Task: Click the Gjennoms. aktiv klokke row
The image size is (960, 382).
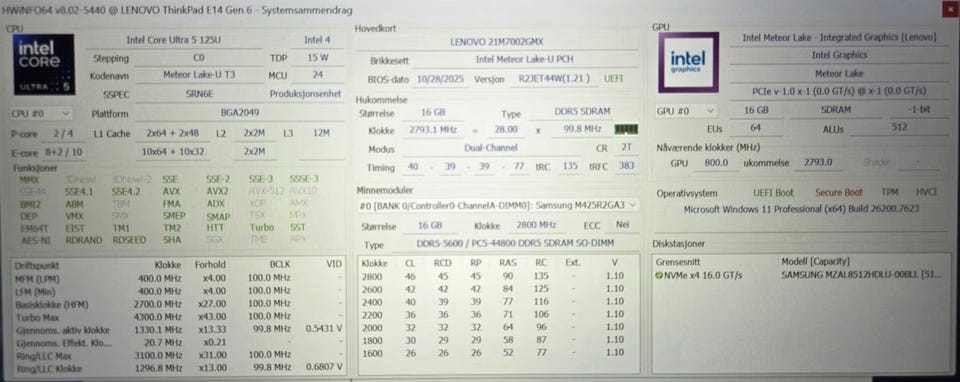Action: 178,329
